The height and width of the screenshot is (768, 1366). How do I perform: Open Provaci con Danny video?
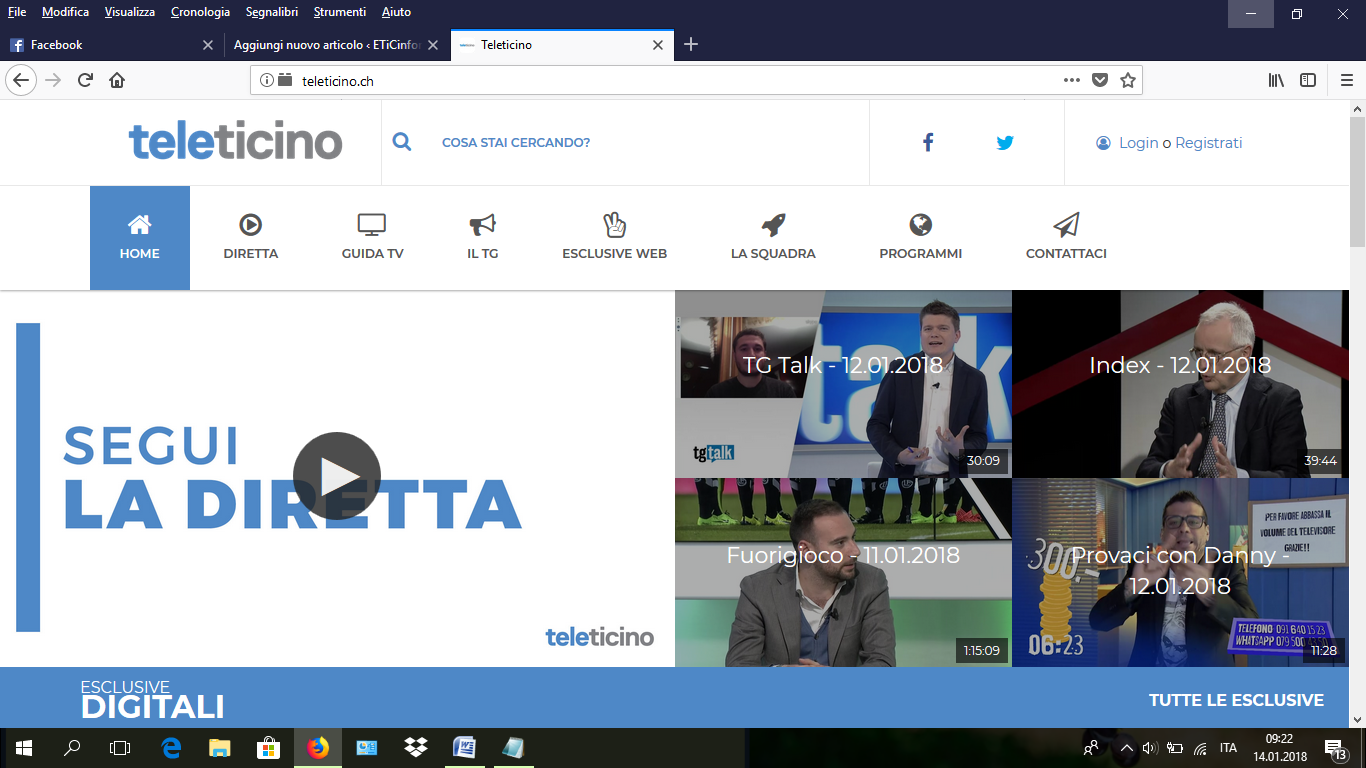pyautogui.click(x=1181, y=572)
